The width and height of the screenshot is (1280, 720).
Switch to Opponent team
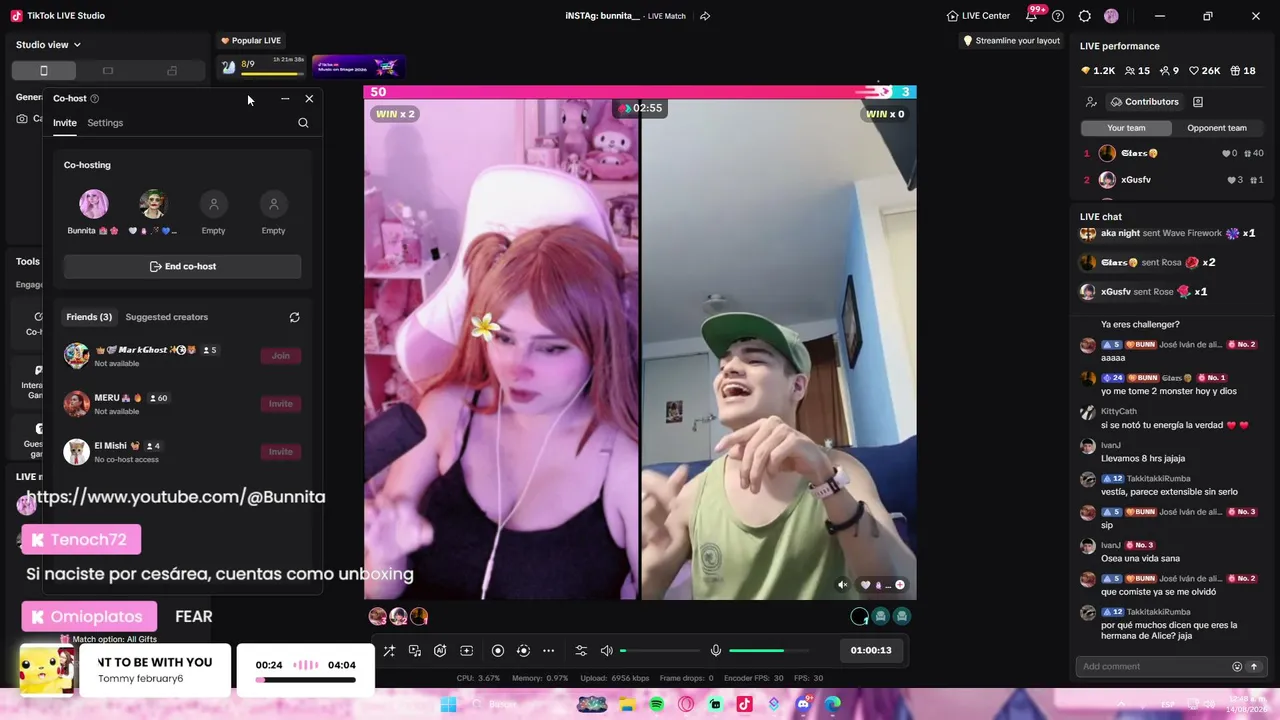pyautogui.click(x=1217, y=128)
